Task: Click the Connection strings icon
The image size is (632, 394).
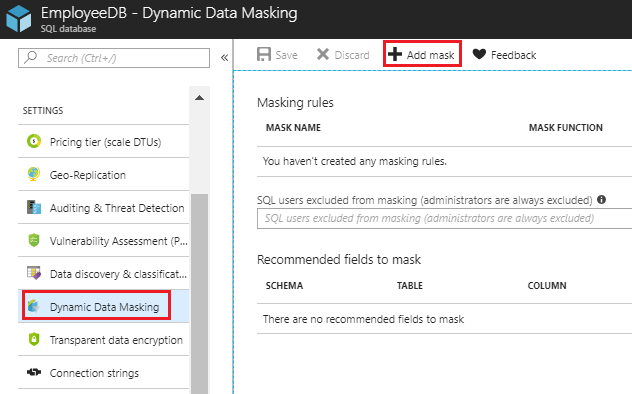Action: 34,372
